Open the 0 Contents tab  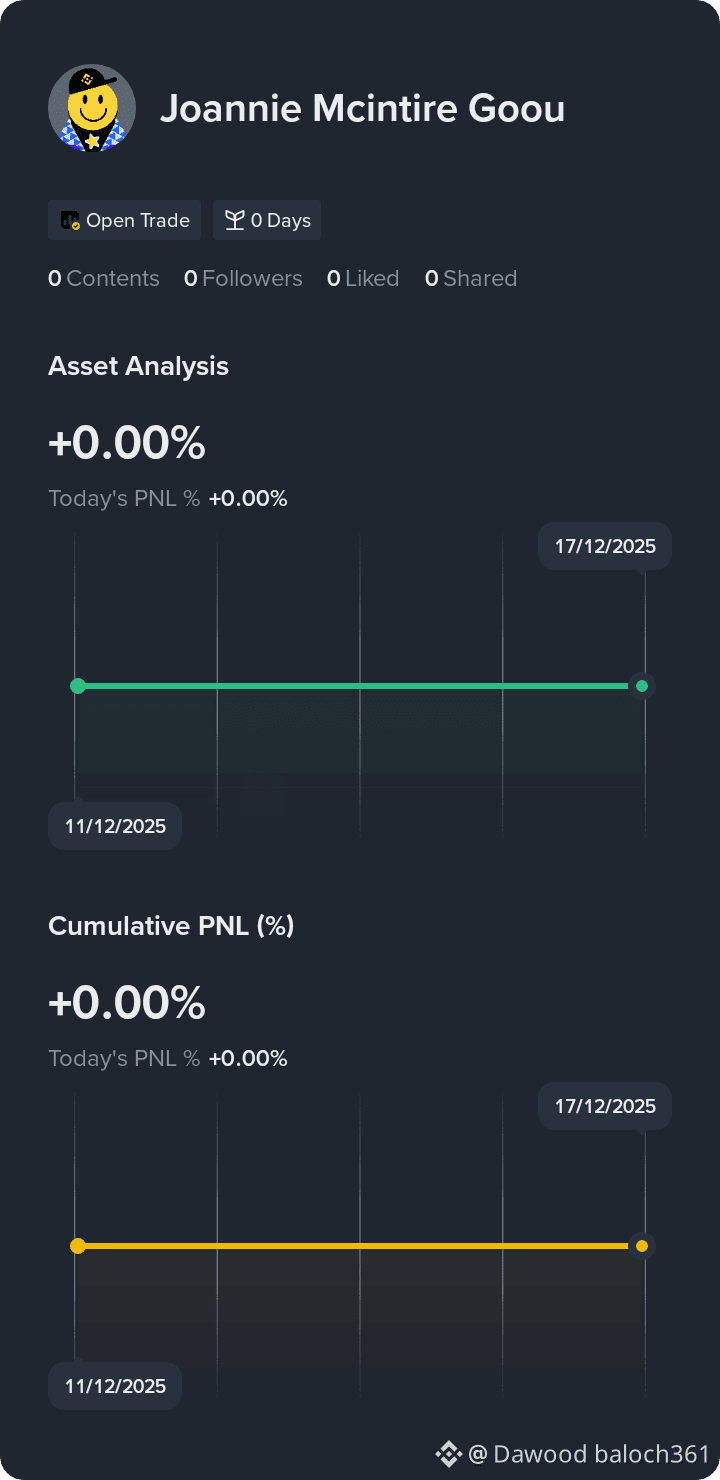(x=104, y=279)
